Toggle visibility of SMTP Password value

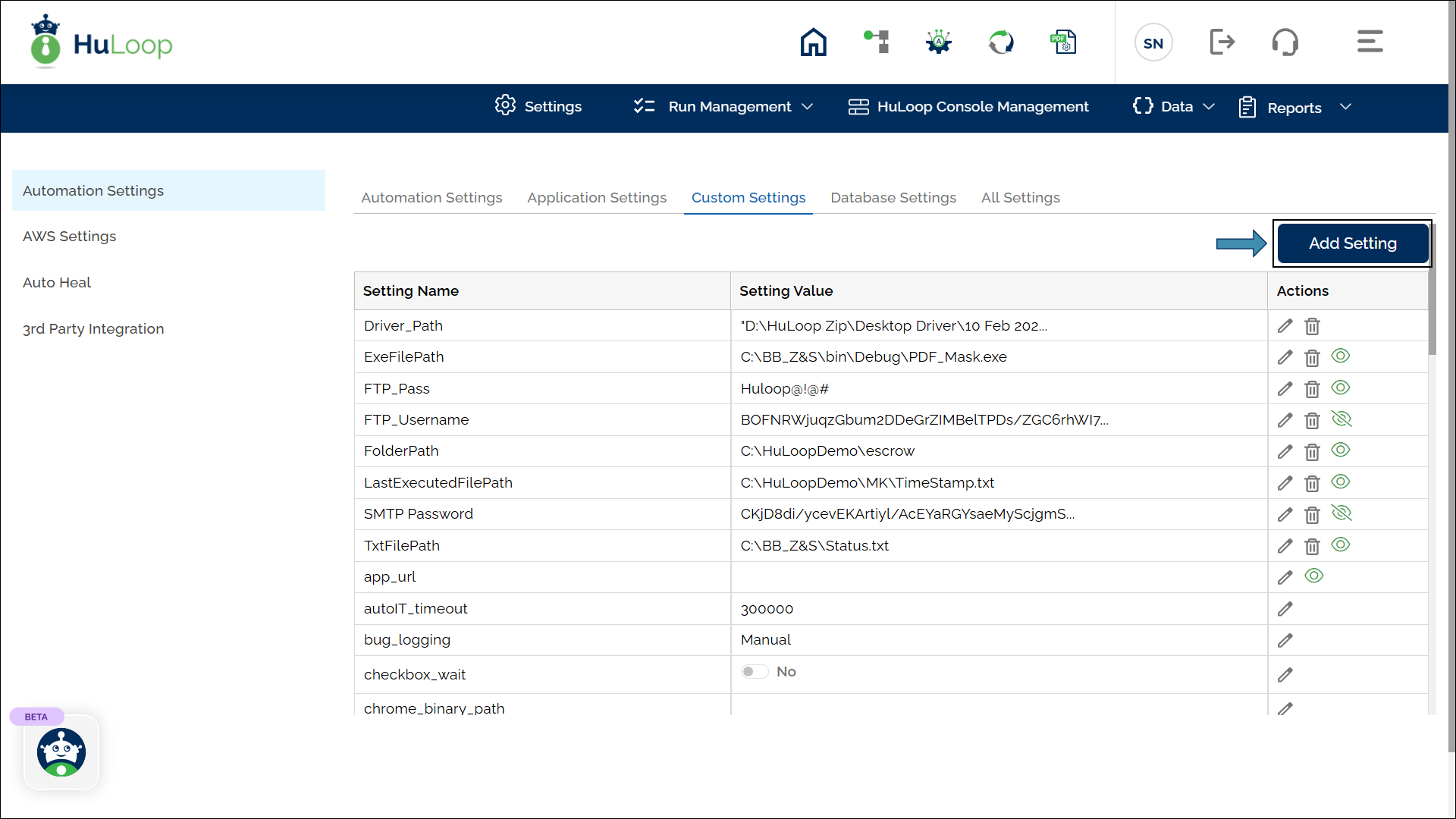1341,513
